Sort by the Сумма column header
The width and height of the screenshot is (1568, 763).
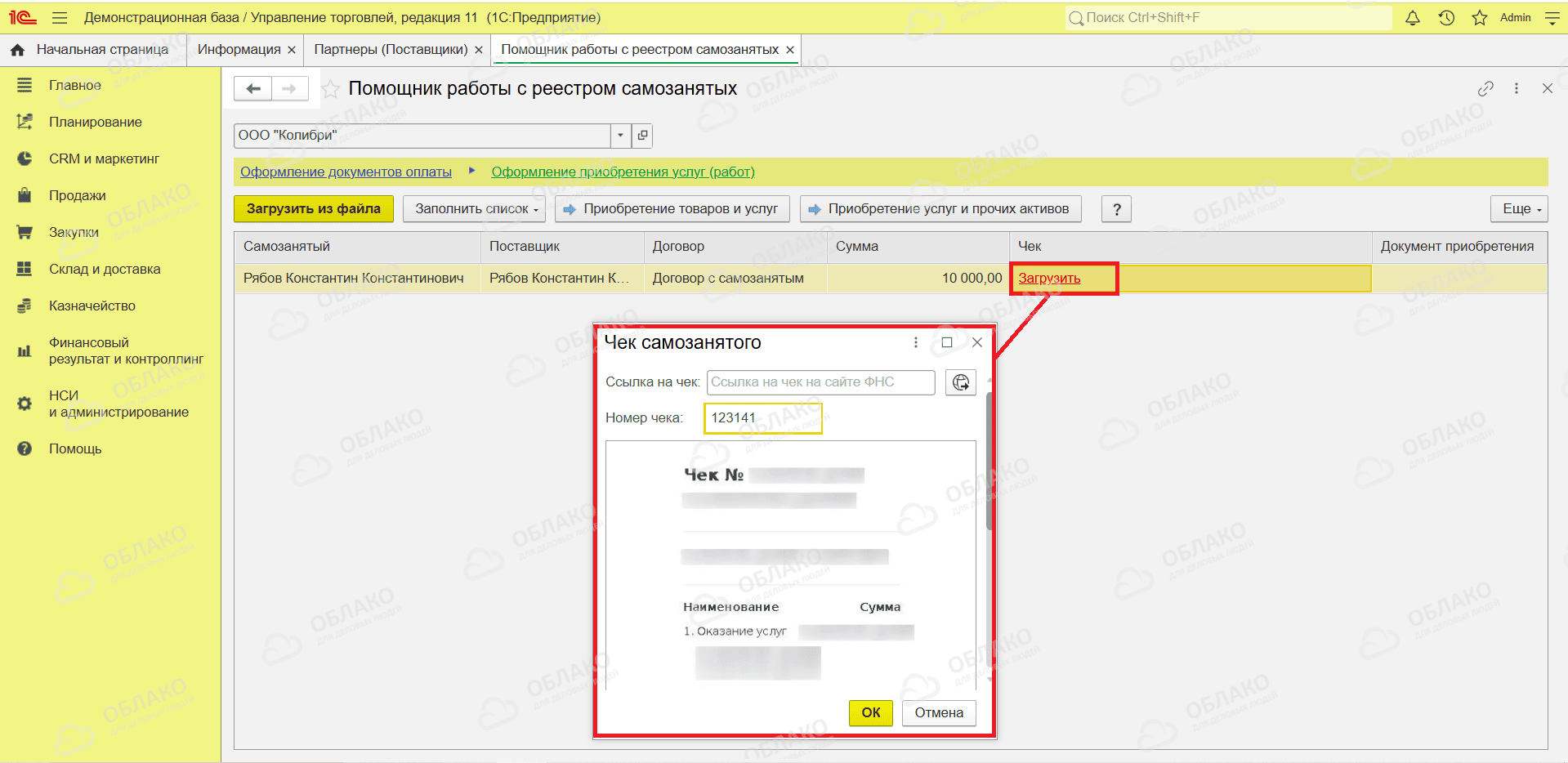point(919,247)
